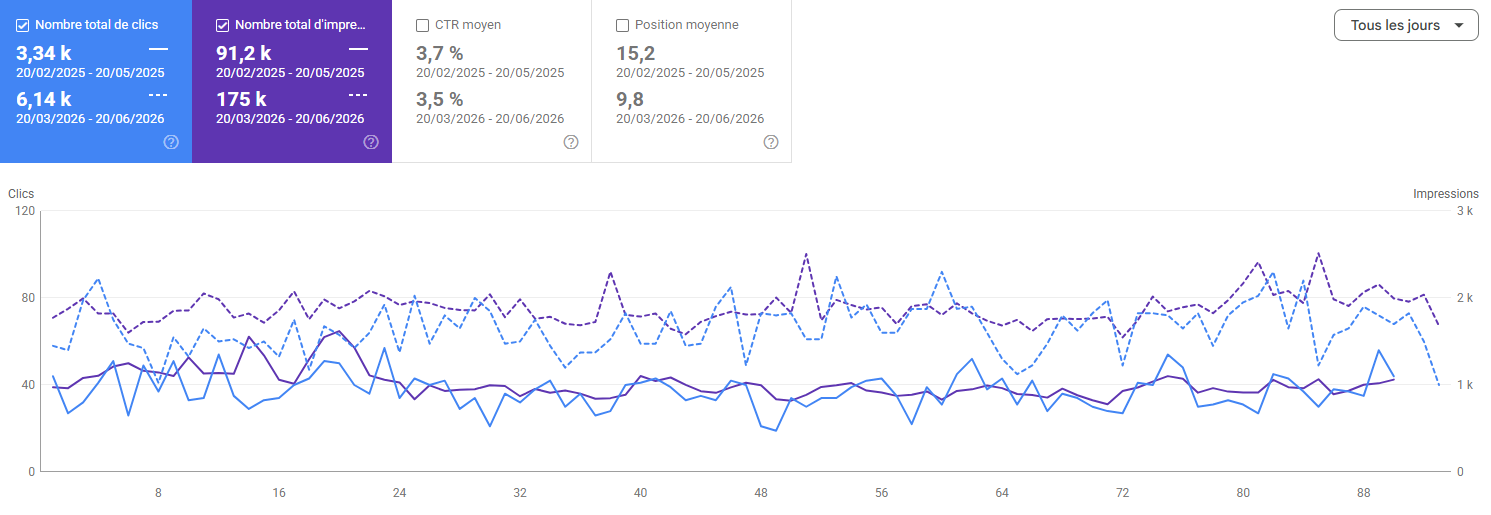
Task: Select the 6,14 k clicks value
Action: pos(44,99)
